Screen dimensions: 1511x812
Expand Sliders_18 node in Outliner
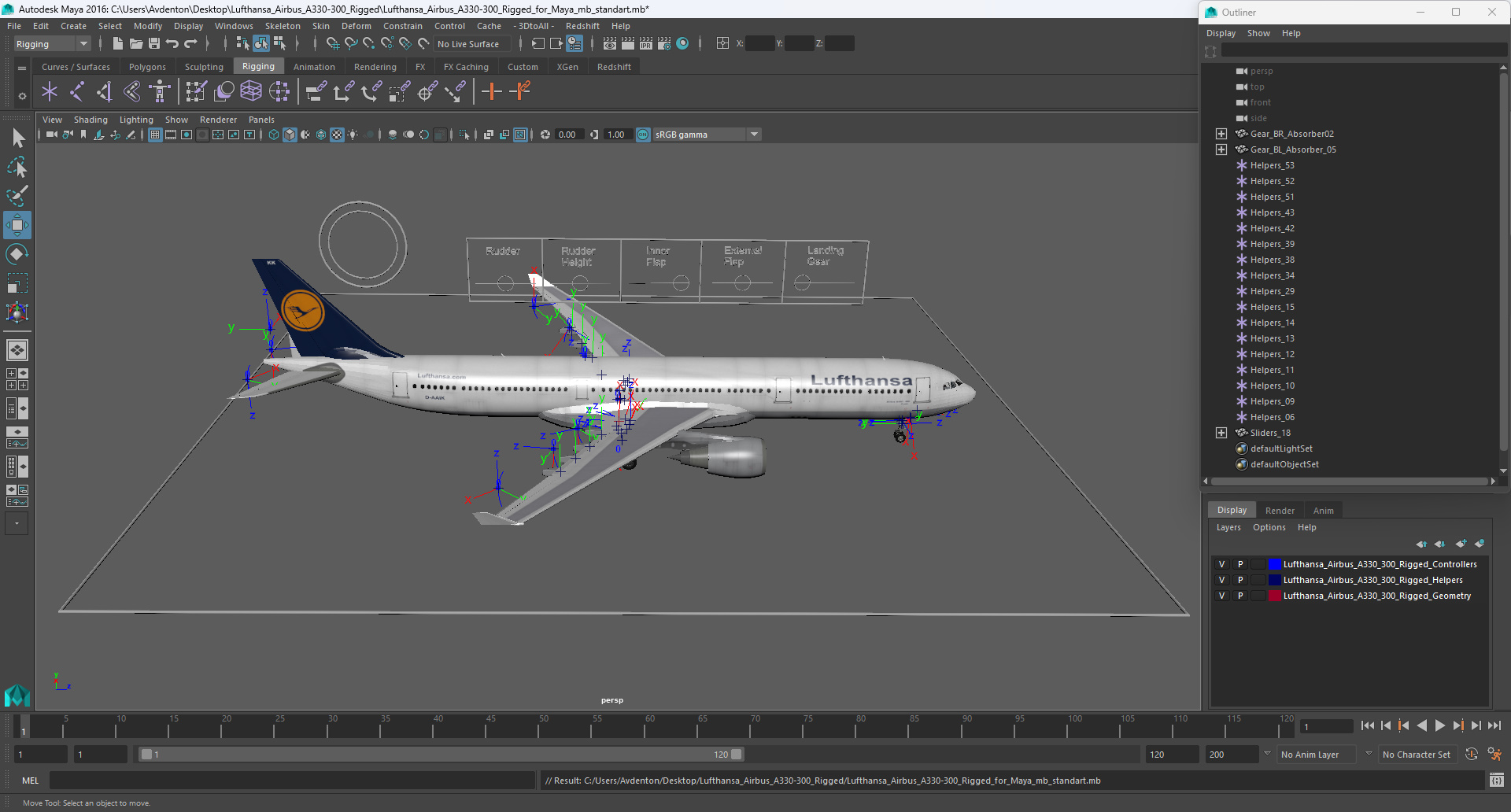[1221, 433]
